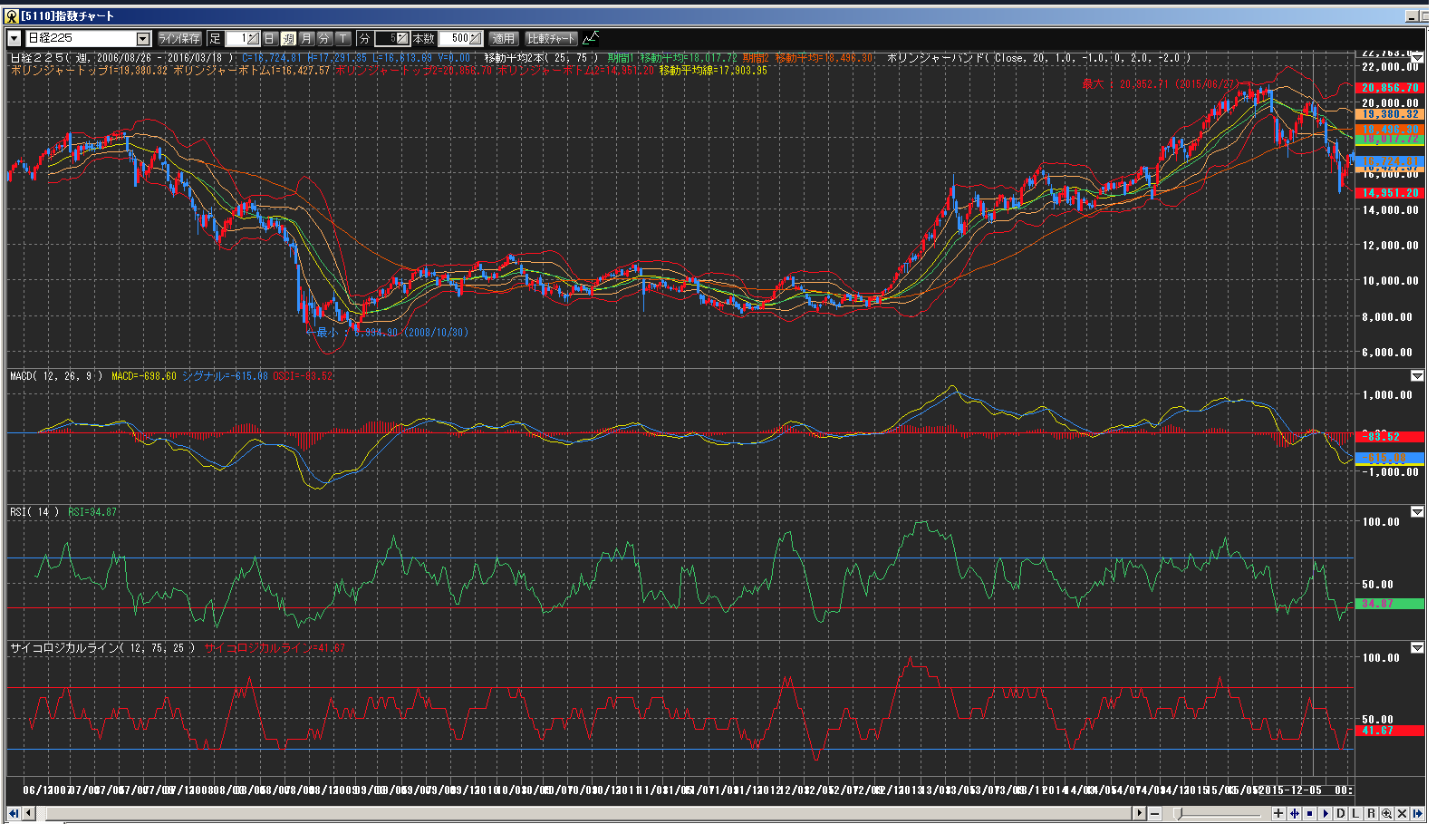Switch chart to monthly (月) timeframe
1456x824 pixels.
coord(306,38)
